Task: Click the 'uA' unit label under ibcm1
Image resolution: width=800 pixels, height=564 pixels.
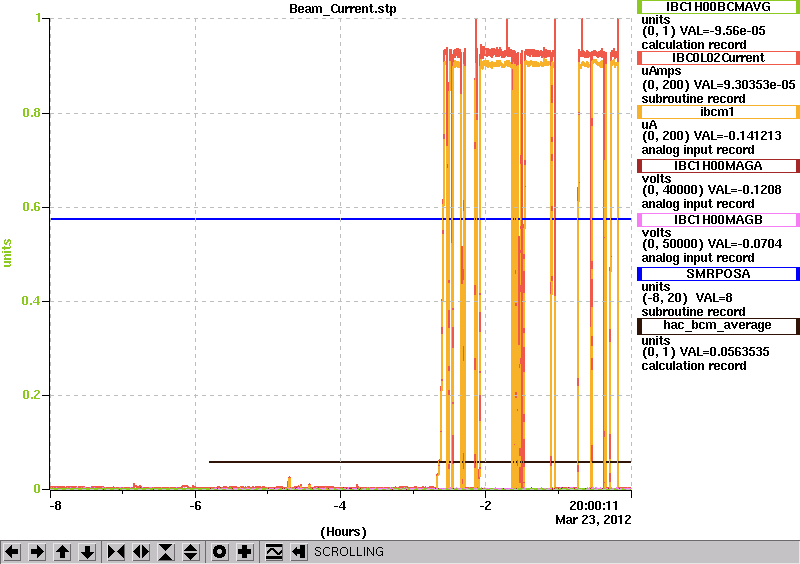Action: pyautogui.click(x=649, y=126)
